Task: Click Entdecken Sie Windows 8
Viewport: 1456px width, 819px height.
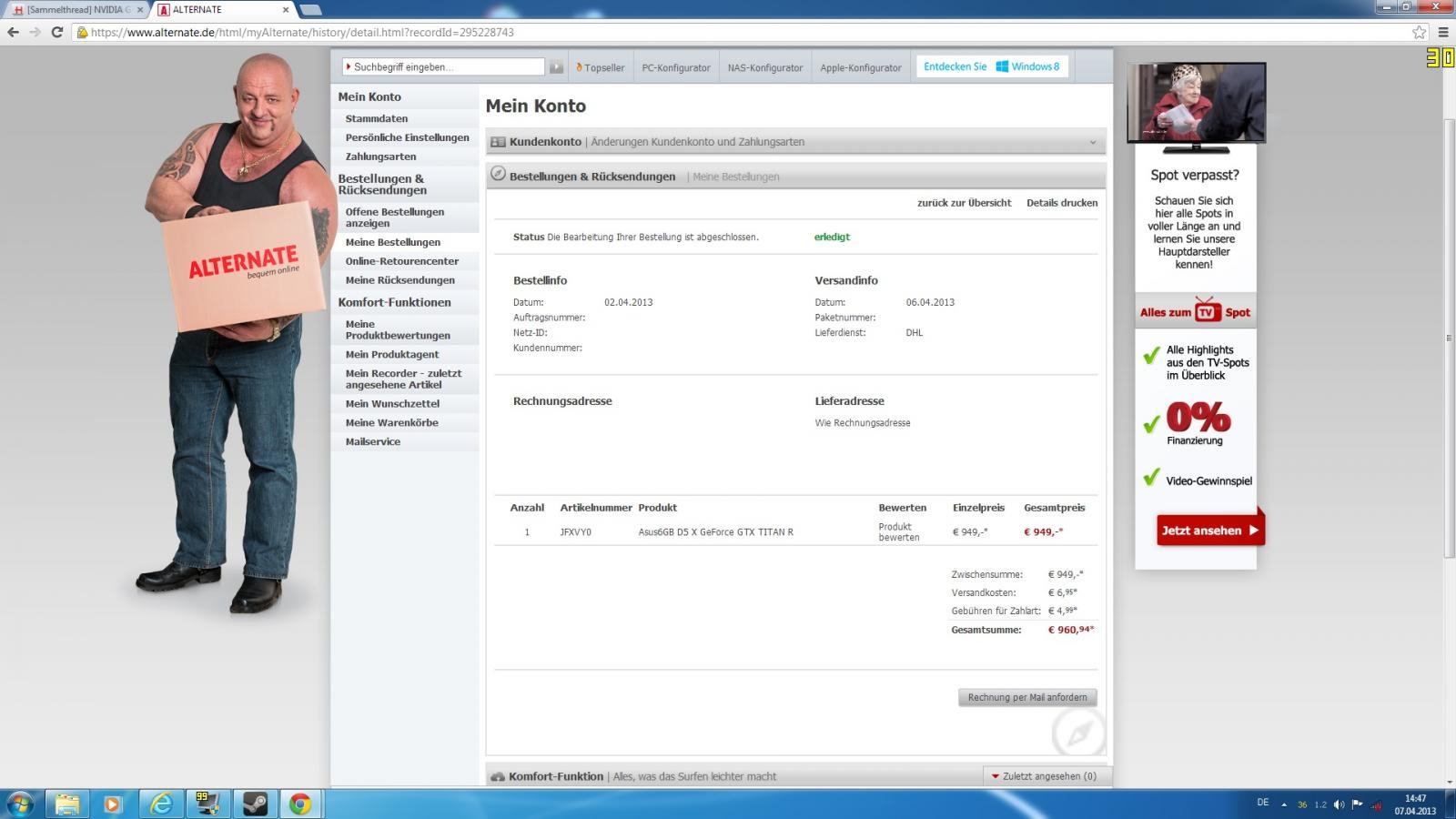Action: tap(992, 66)
